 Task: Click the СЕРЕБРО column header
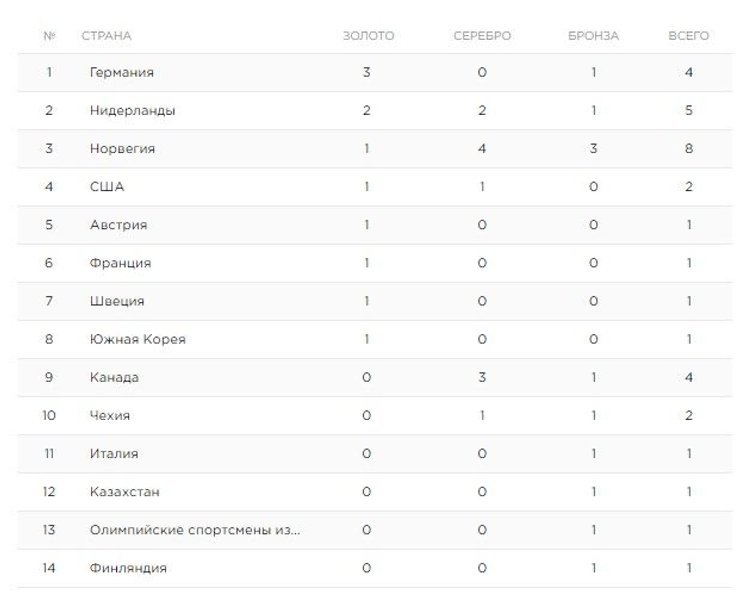point(481,36)
